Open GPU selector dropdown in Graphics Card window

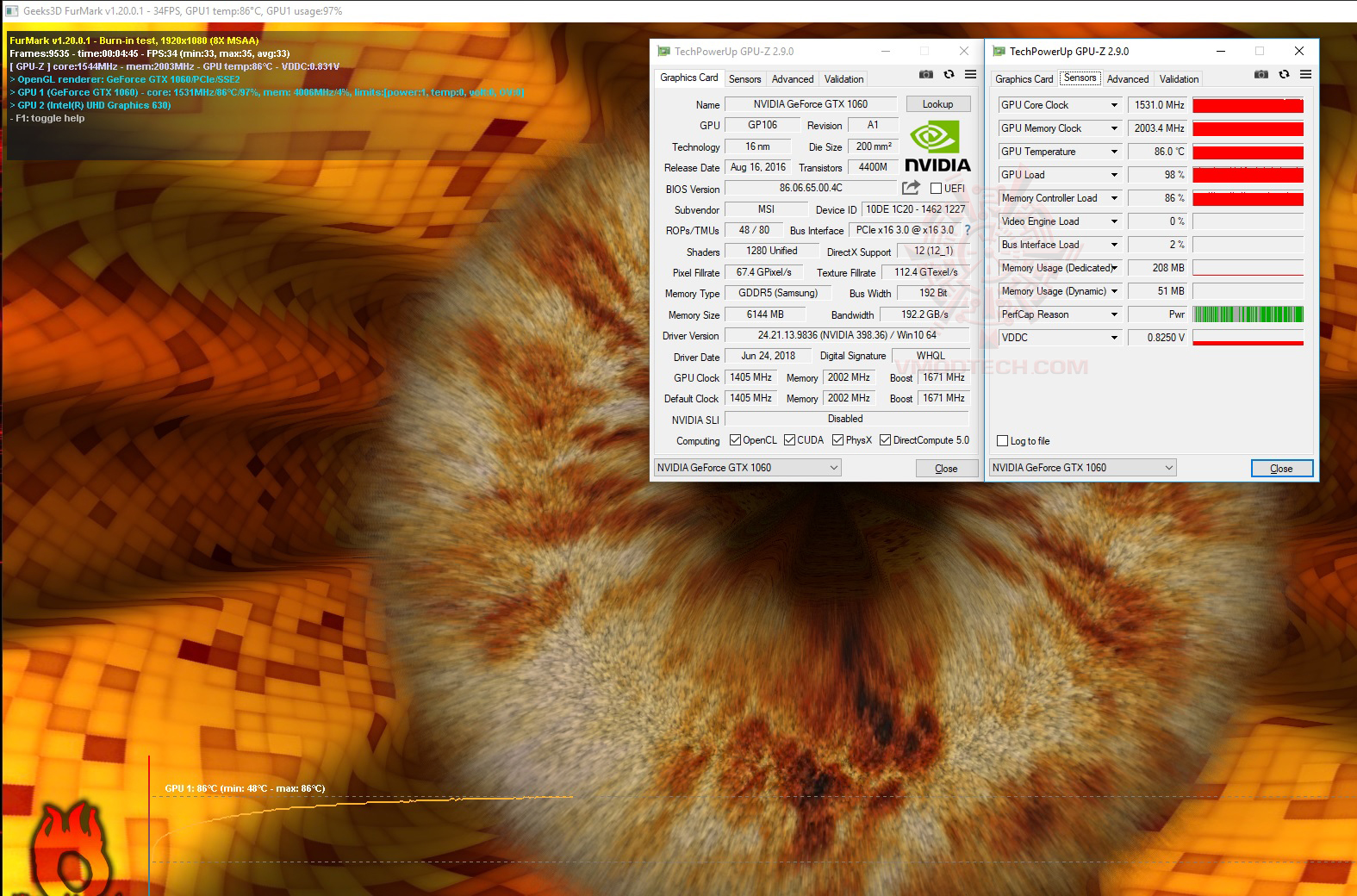point(747,468)
